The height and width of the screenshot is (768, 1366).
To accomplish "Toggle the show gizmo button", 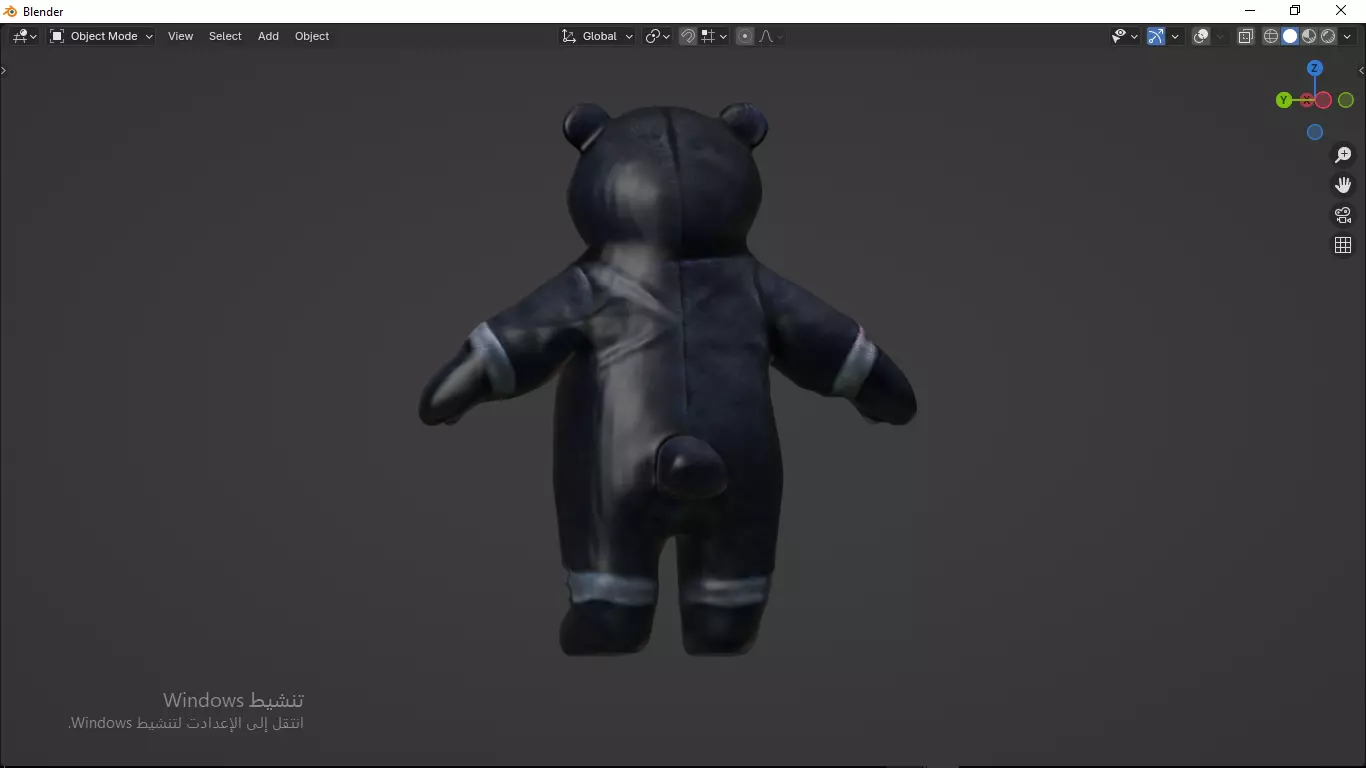I will pyautogui.click(x=1156, y=36).
